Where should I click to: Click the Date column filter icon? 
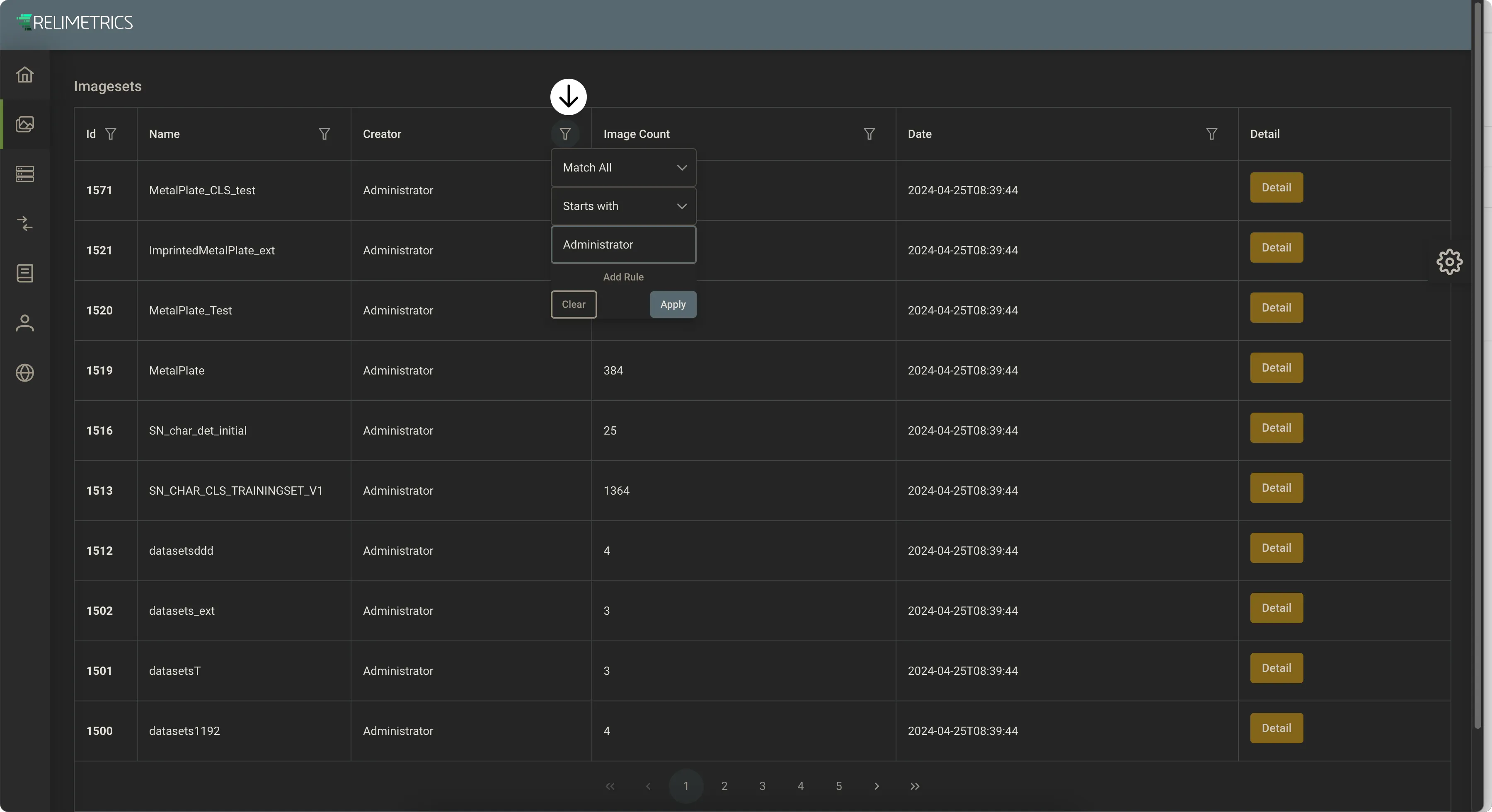tap(1211, 134)
